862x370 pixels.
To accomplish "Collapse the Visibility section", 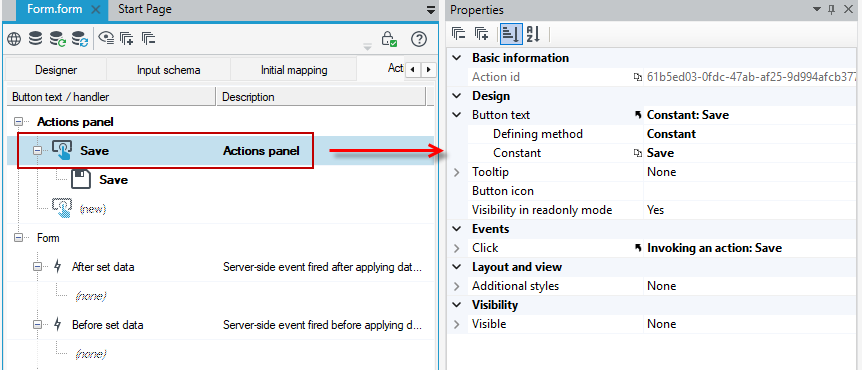I will coord(456,305).
